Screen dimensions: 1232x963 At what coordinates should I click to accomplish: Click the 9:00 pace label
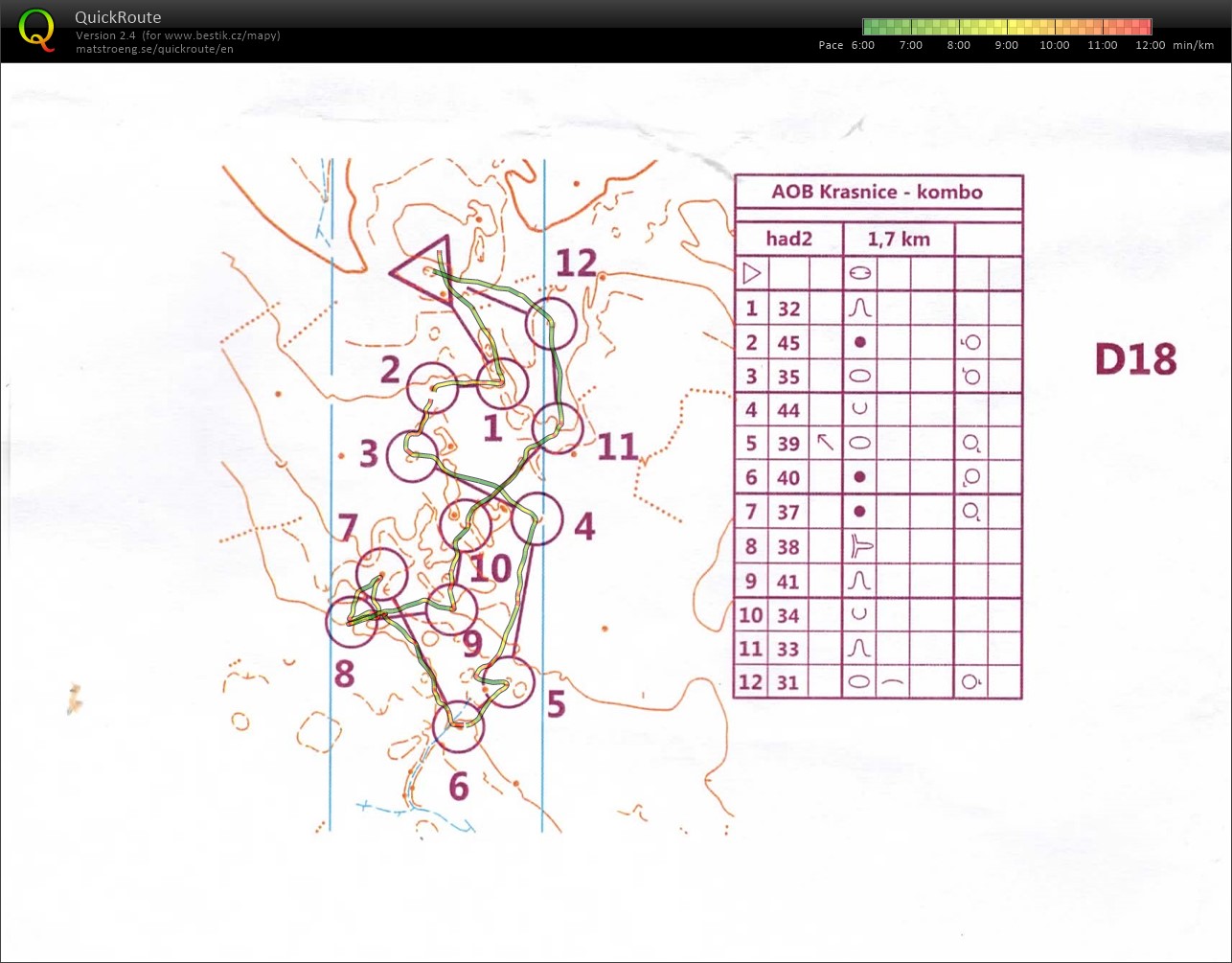coord(1006,45)
